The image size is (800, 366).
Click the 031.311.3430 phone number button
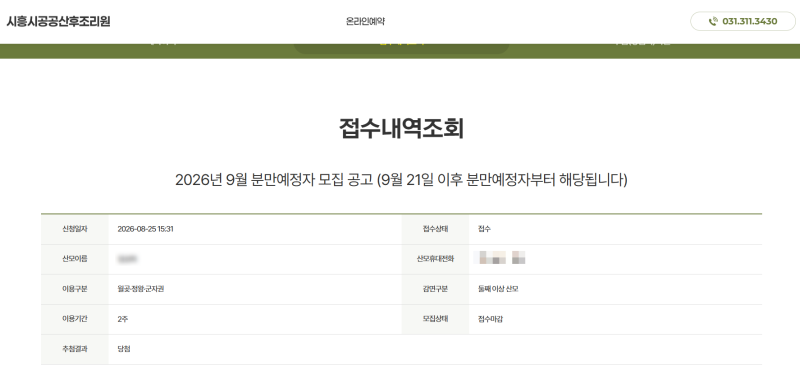743,21
